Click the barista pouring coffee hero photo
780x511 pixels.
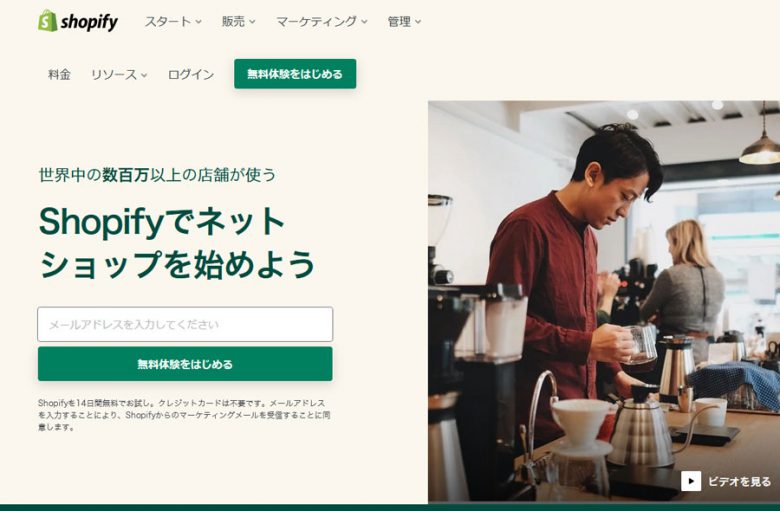click(604, 301)
